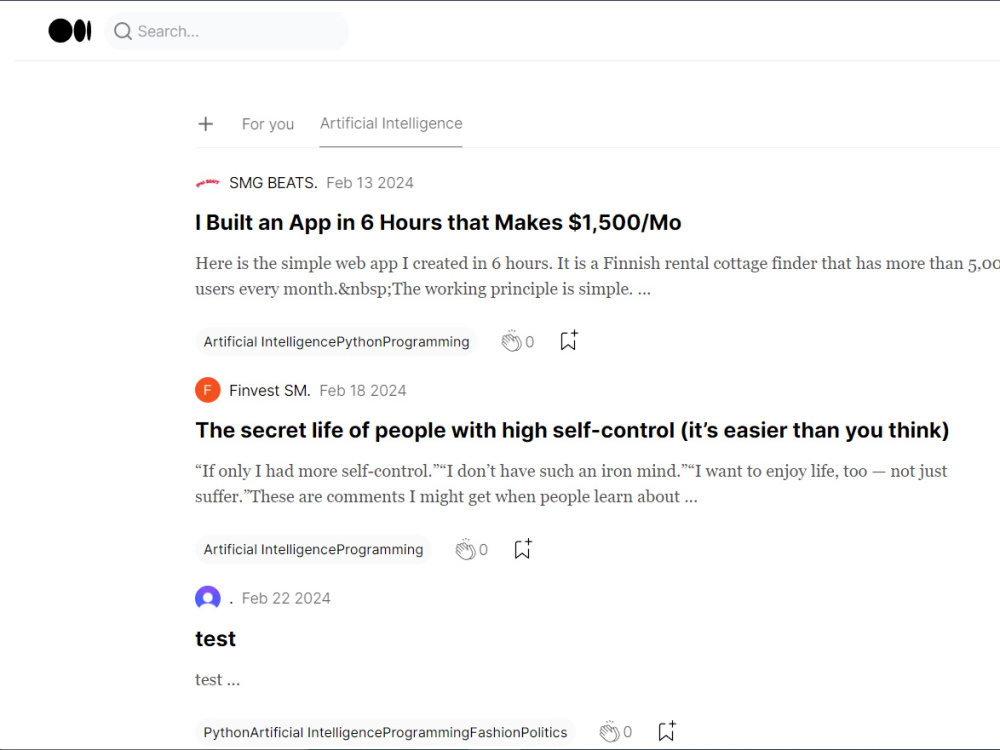Switch to the For you tab
Image resolution: width=1000 pixels, height=750 pixels.
[x=267, y=123]
